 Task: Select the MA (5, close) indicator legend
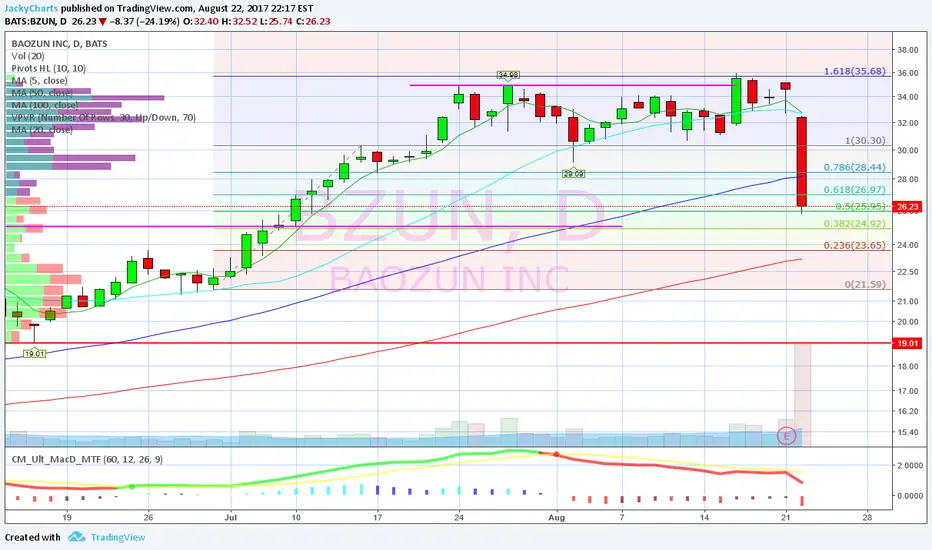point(39,80)
